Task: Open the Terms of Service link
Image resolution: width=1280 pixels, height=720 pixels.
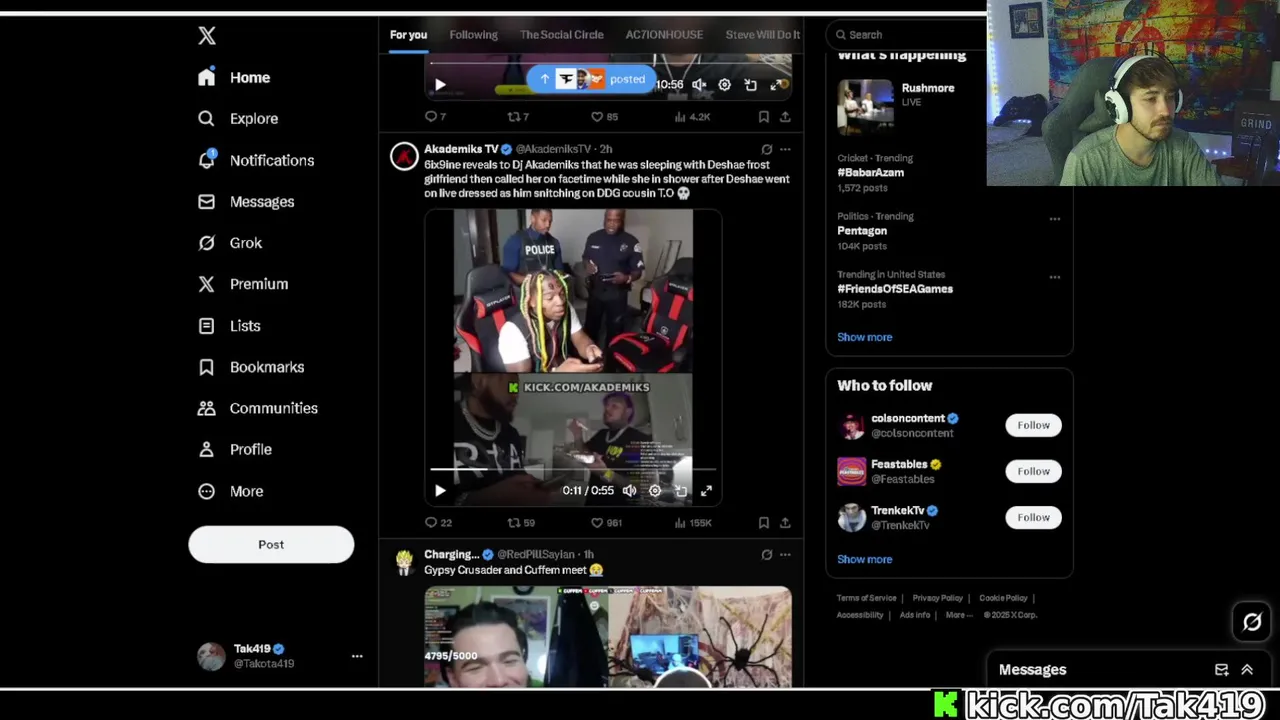Action: [866, 598]
